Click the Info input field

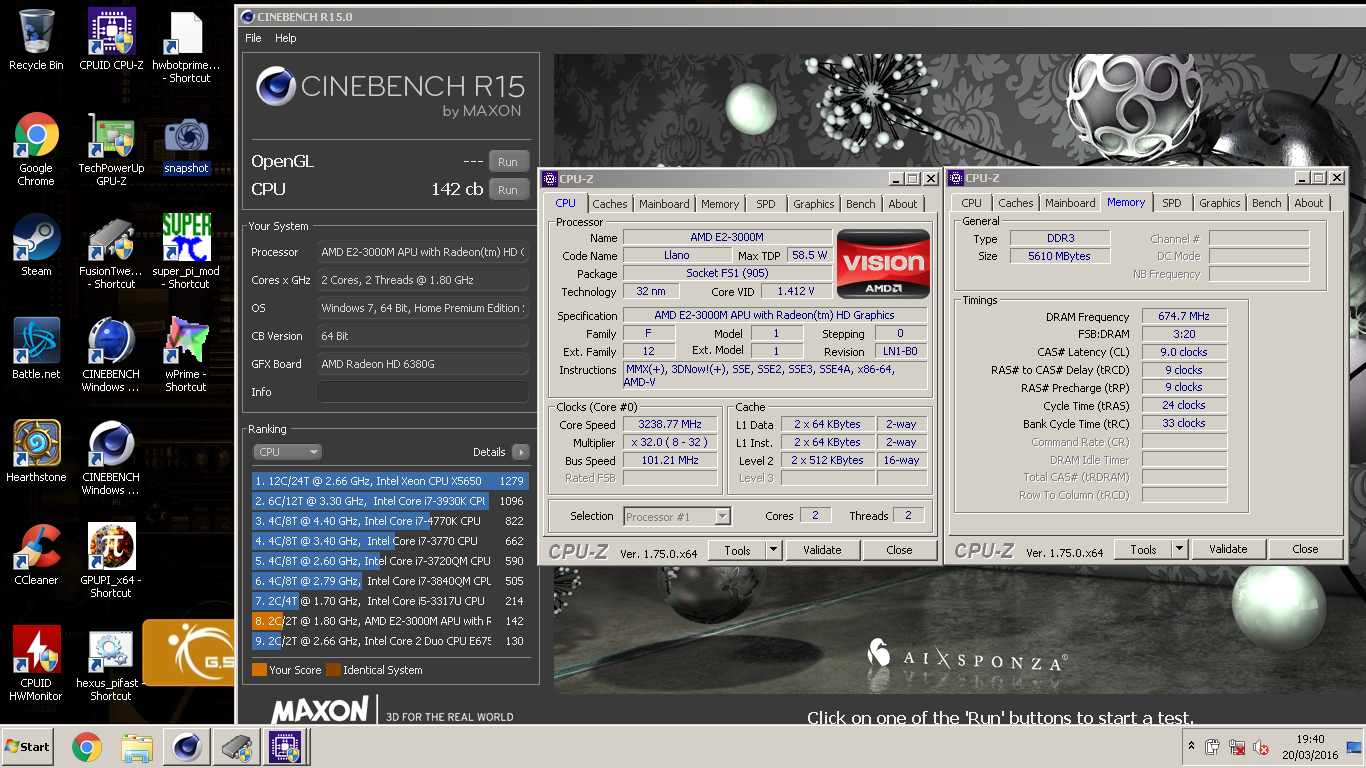pyautogui.click(x=422, y=392)
